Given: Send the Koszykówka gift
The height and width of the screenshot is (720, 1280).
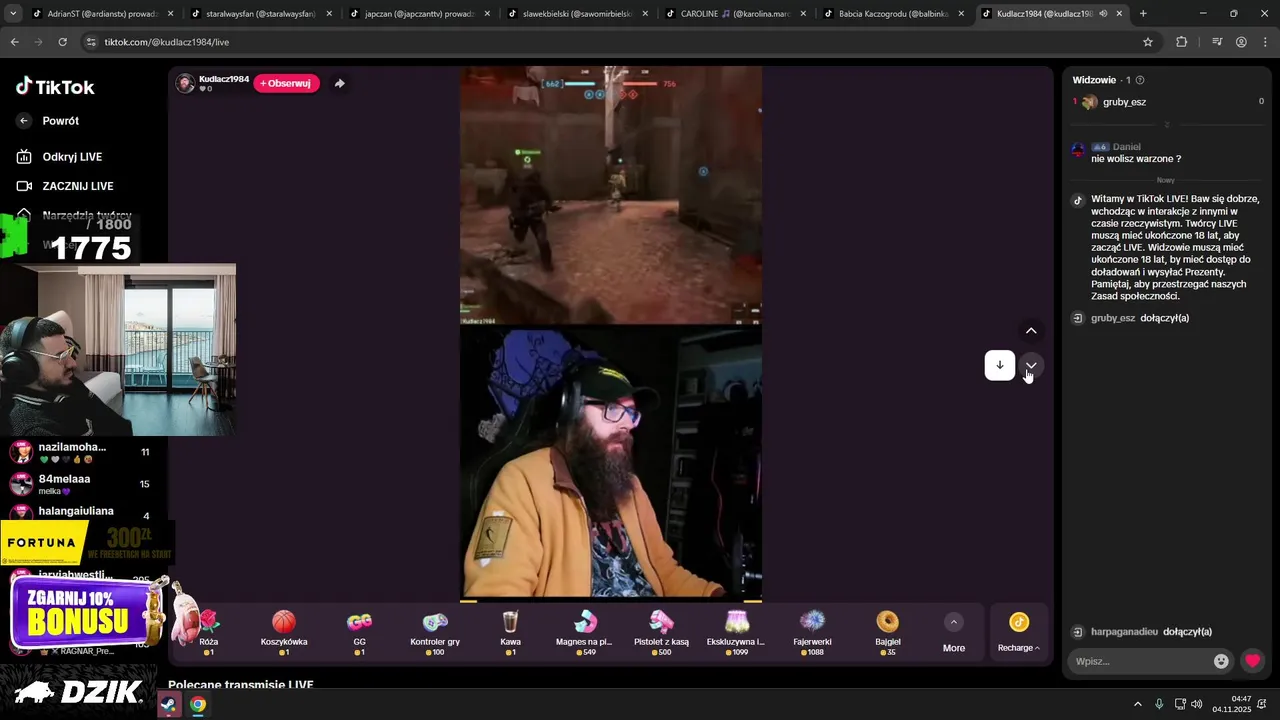Looking at the screenshot, I should click(284, 633).
